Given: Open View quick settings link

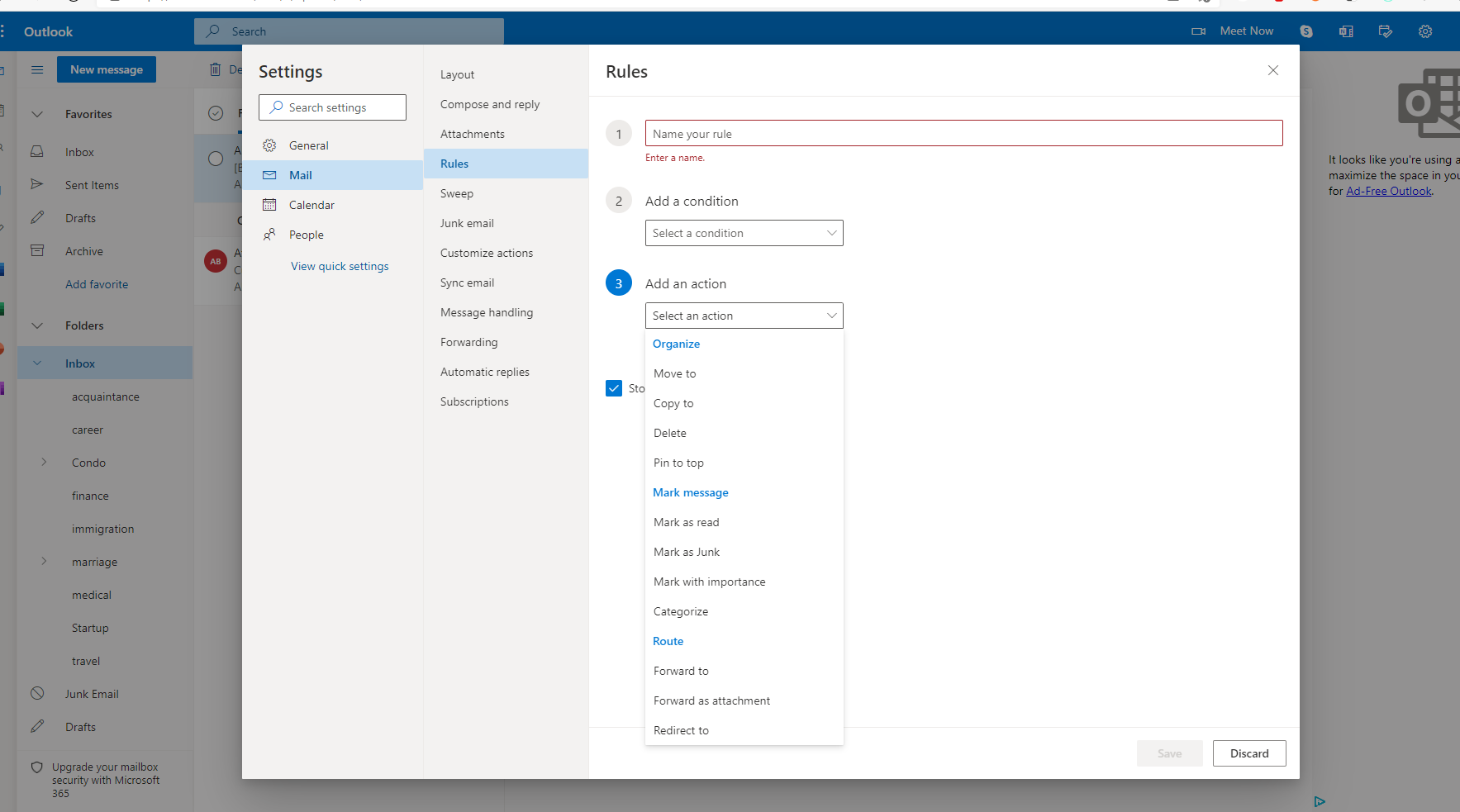Looking at the screenshot, I should pos(340,266).
